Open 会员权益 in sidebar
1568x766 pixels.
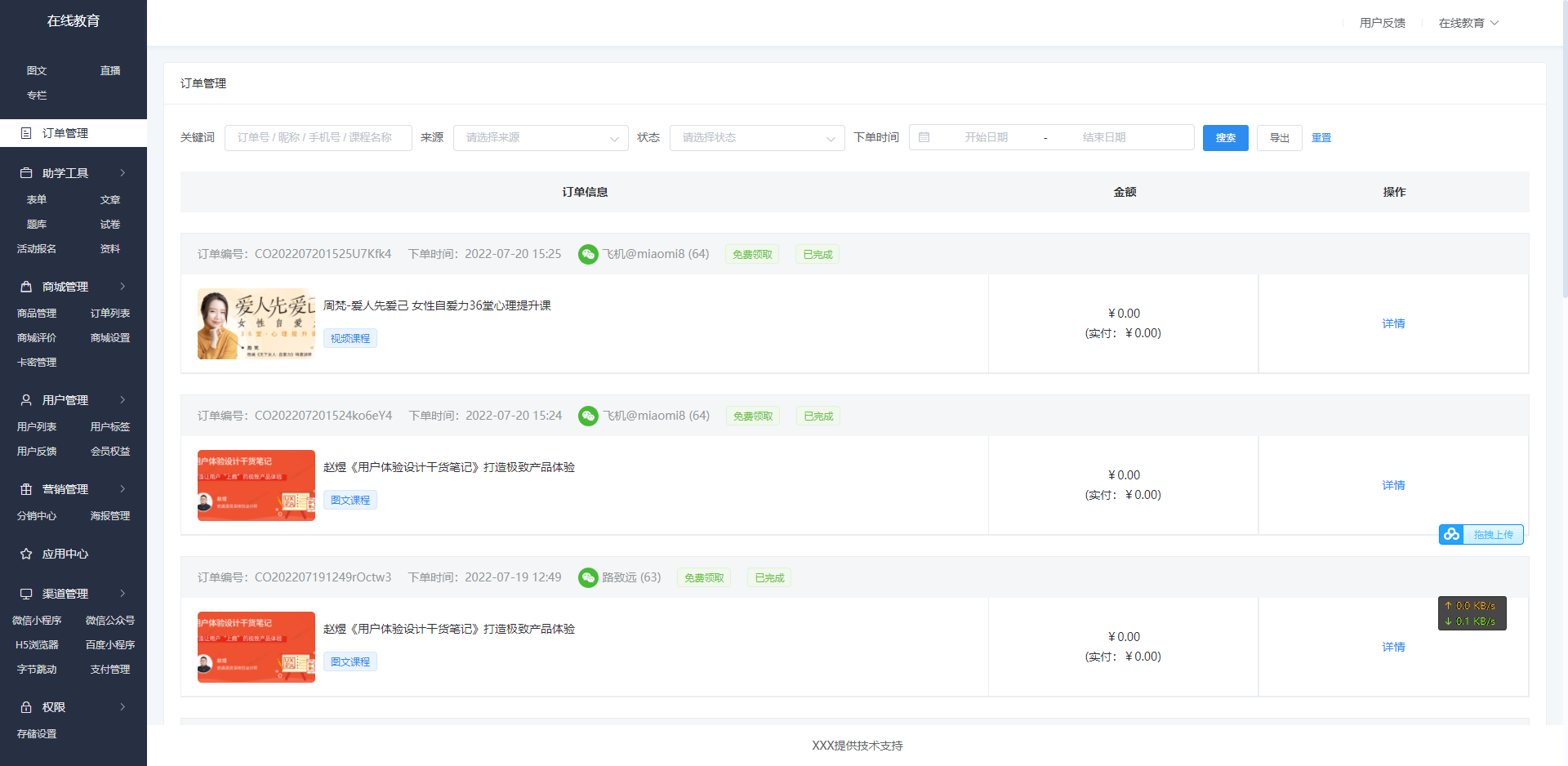click(x=110, y=452)
